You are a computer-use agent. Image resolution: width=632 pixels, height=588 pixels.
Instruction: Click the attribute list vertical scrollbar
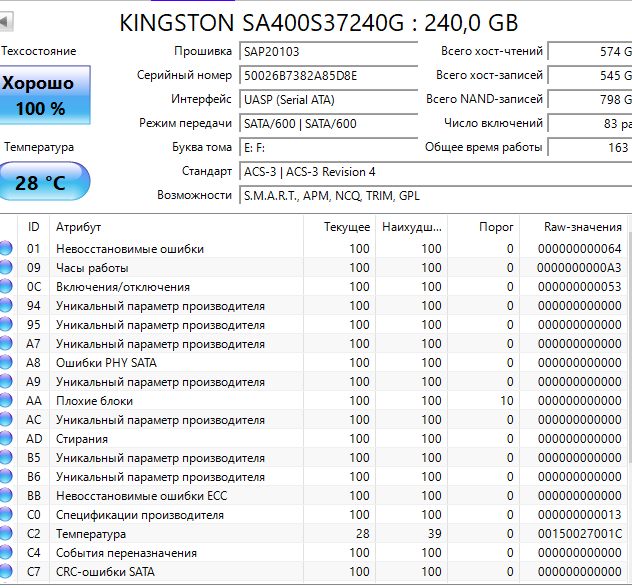point(630,347)
